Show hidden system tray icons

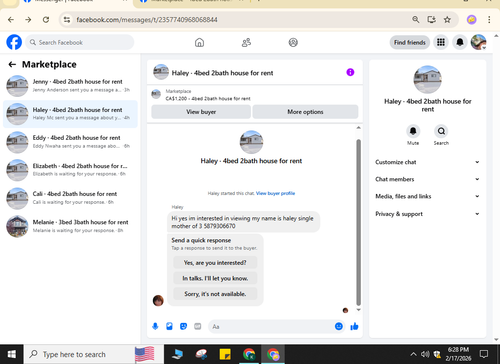pos(413,354)
